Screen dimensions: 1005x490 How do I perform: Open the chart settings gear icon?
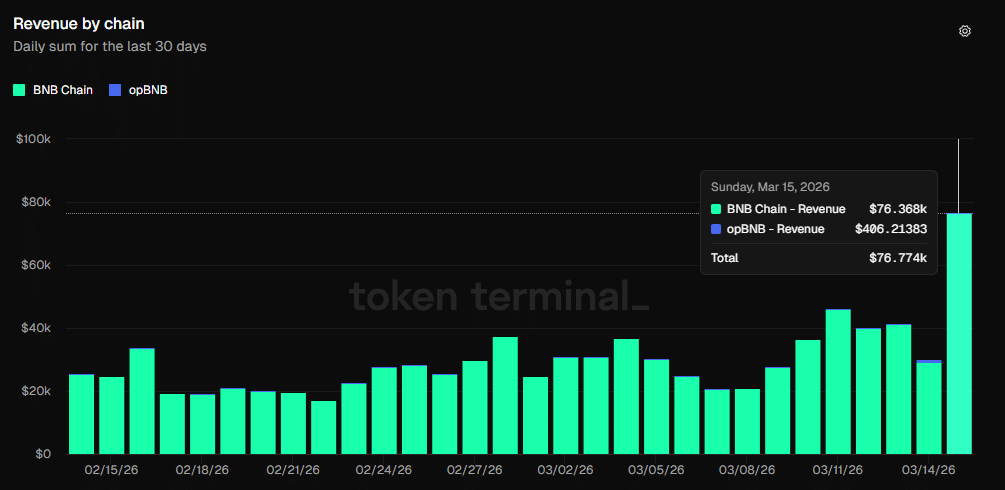[x=964, y=31]
